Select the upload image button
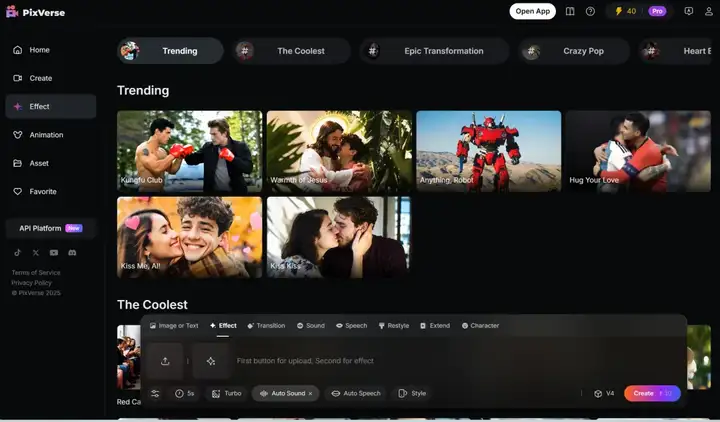 pos(165,361)
